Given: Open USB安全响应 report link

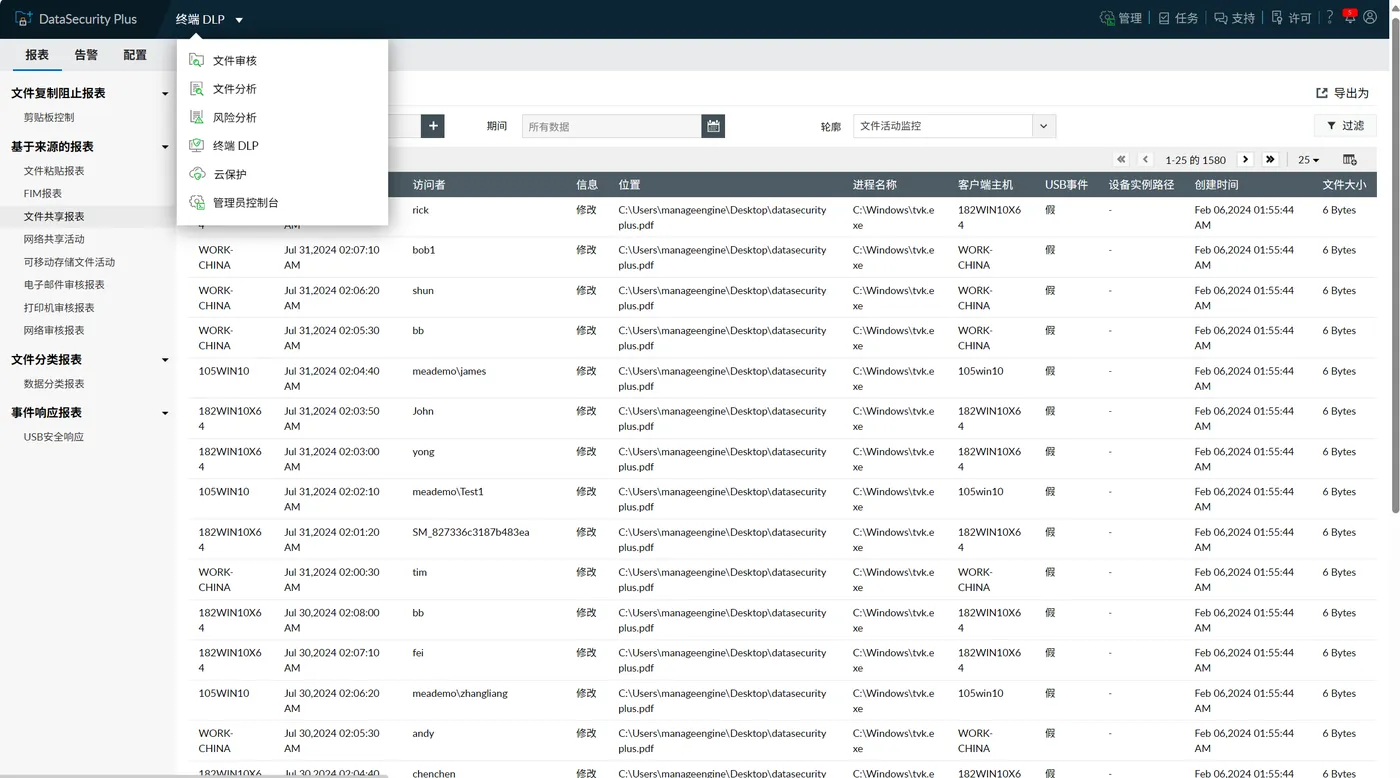Looking at the screenshot, I should (54, 437).
